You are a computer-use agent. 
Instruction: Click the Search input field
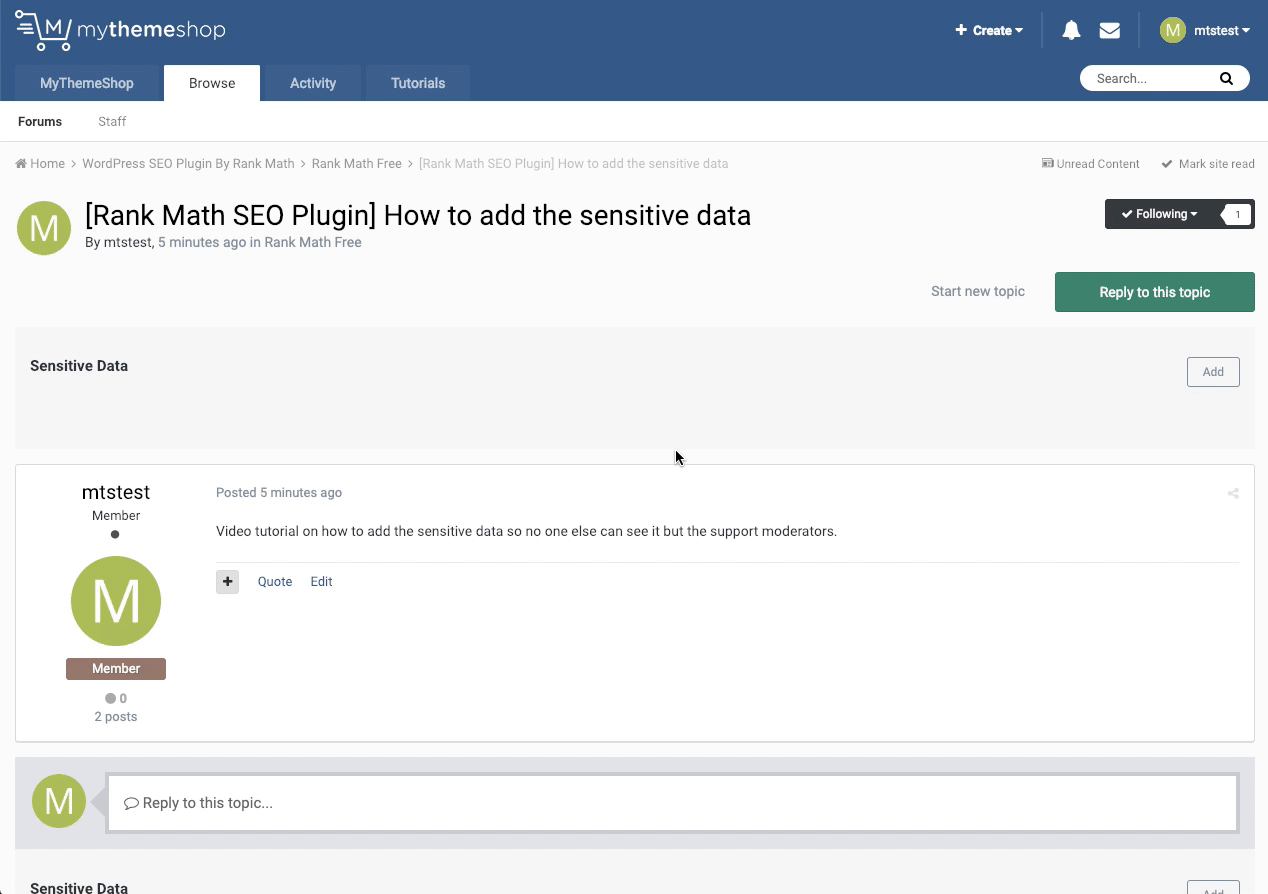pos(1150,79)
